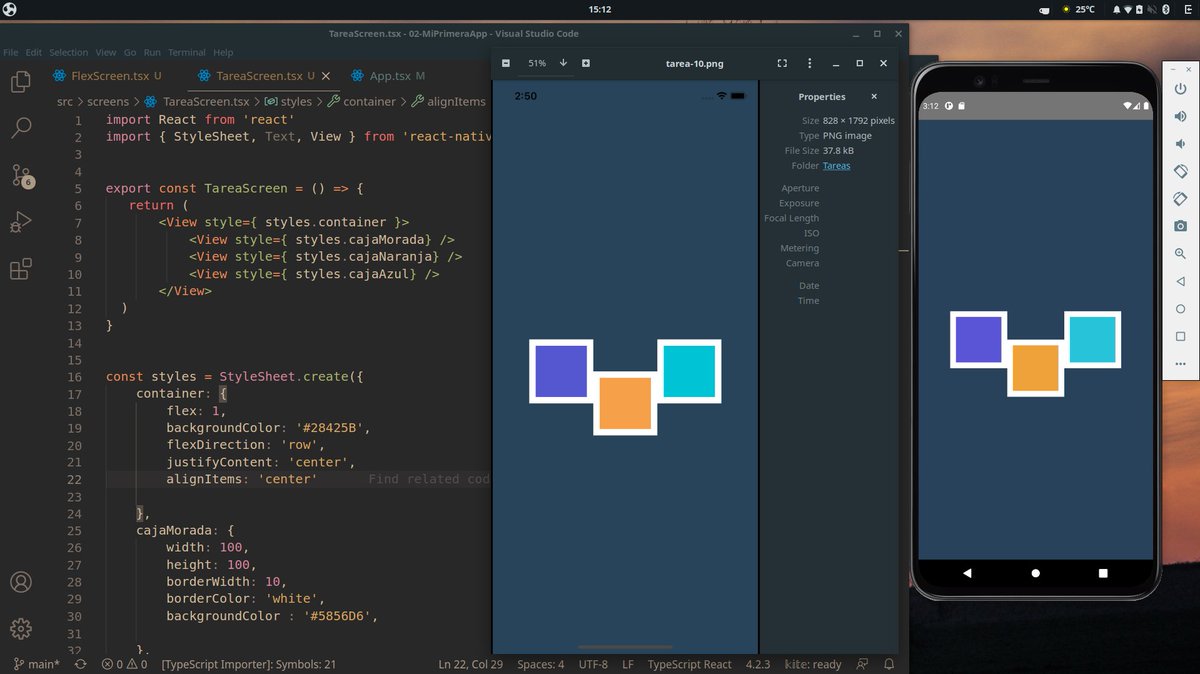Take an emulator screenshot with the camera icon
Viewport: 1200px width, 674px height.
(x=1181, y=226)
